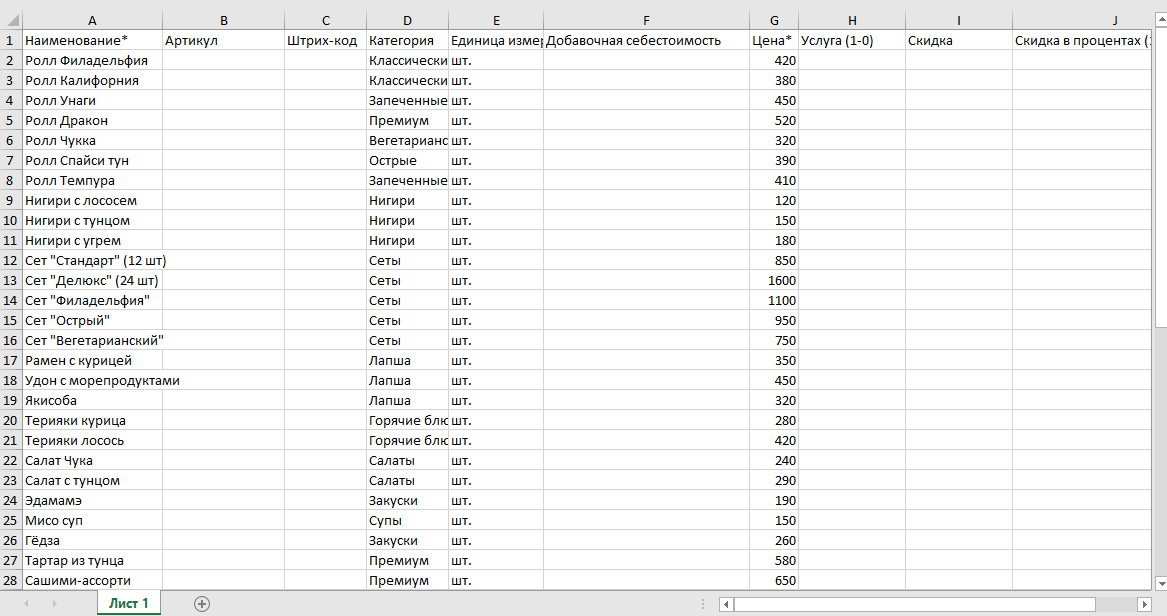Click the vertical scrollbar down arrow
Viewport: 1167px width, 616px height.
pos(1160,582)
